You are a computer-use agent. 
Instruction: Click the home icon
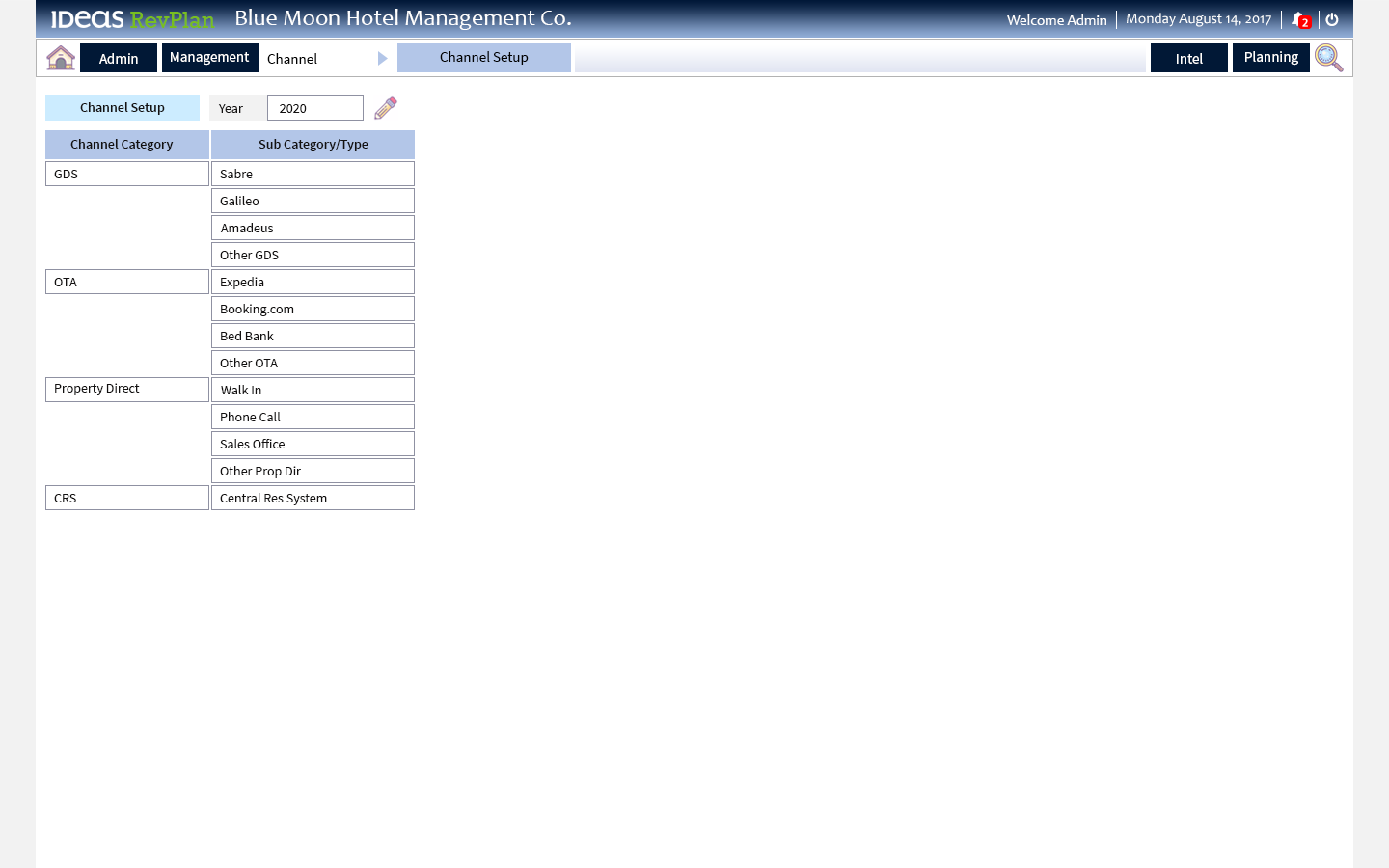point(61,57)
